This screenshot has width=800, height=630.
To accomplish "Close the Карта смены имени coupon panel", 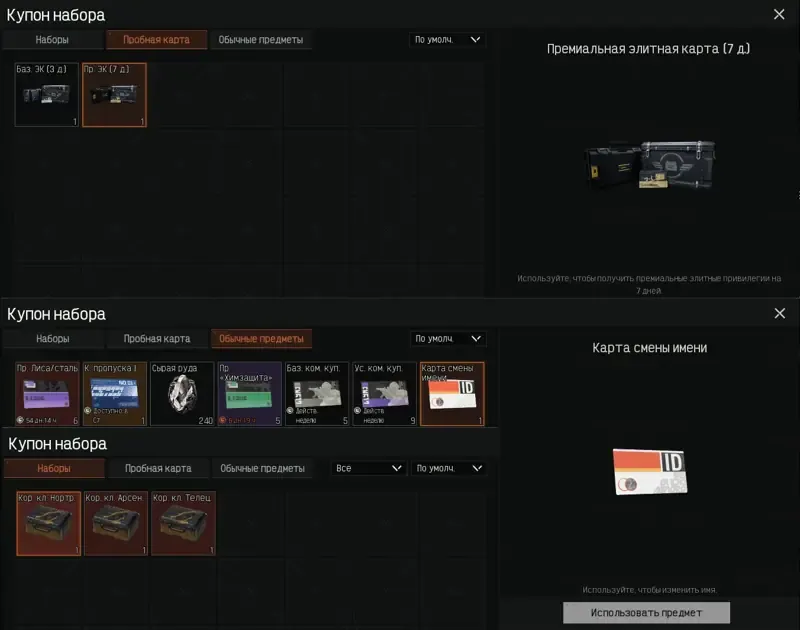I will click(780, 313).
